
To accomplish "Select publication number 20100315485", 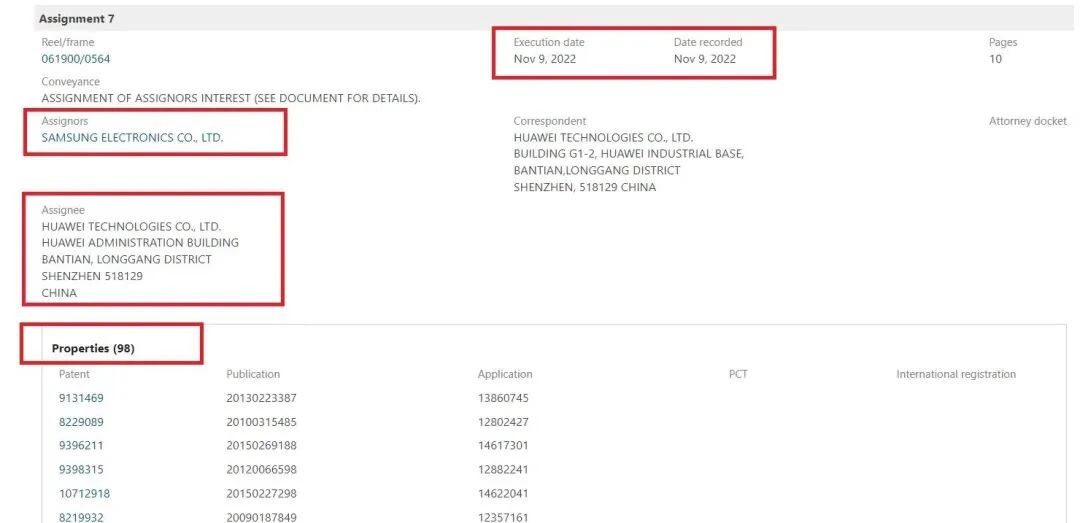I will point(261,422).
